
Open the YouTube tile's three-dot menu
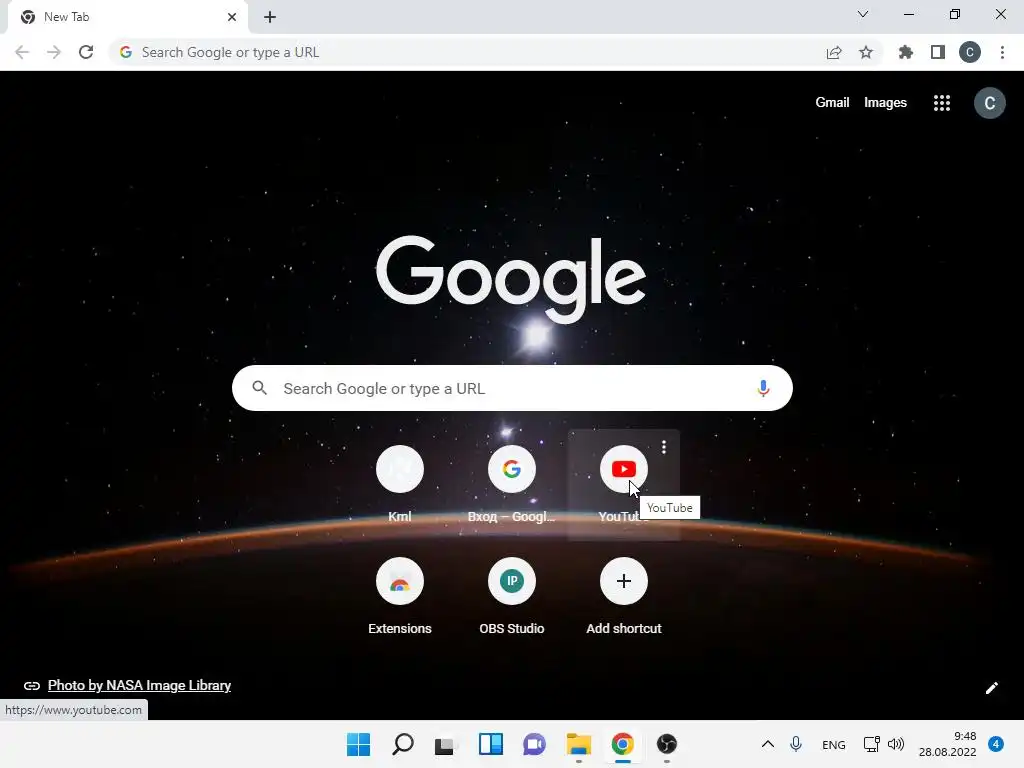(664, 447)
